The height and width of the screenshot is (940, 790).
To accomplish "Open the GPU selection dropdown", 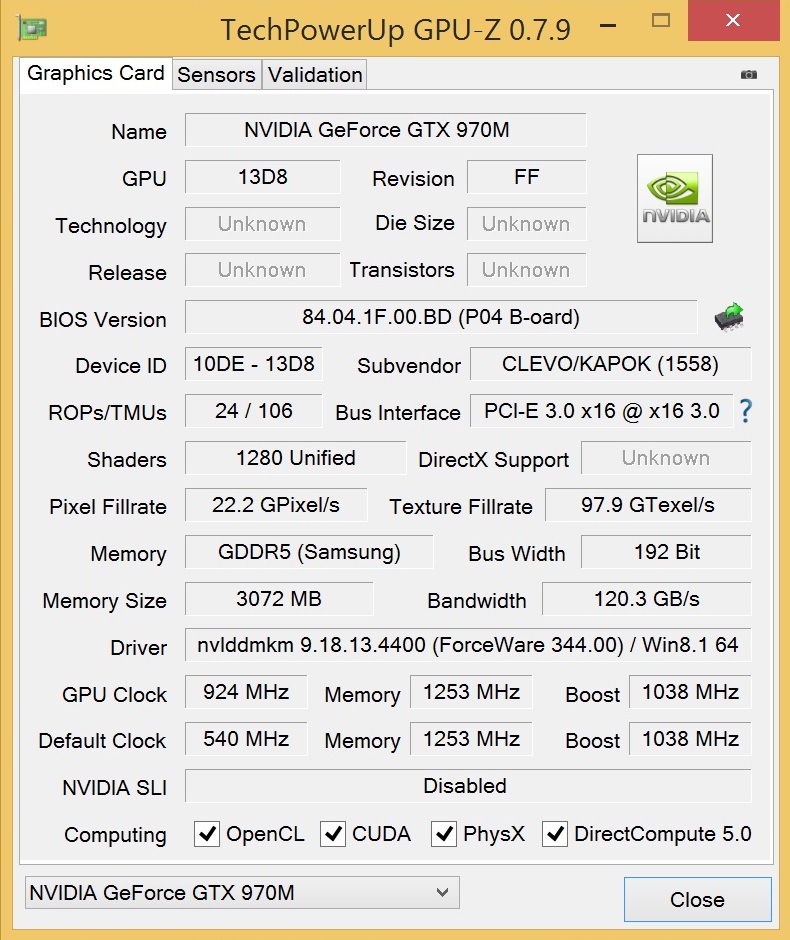I will [x=242, y=893].
